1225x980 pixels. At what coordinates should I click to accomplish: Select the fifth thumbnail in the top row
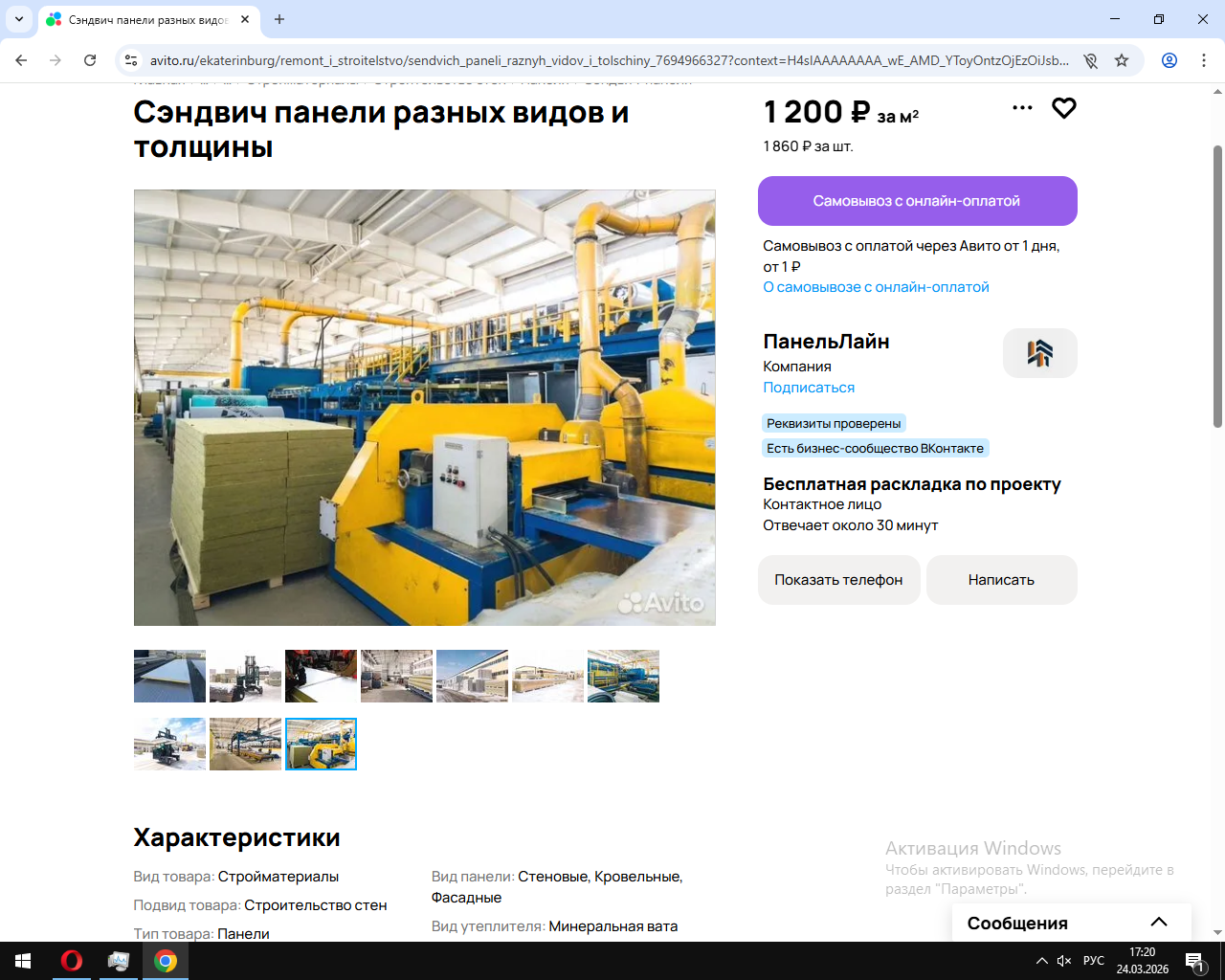tap(472, 676)
